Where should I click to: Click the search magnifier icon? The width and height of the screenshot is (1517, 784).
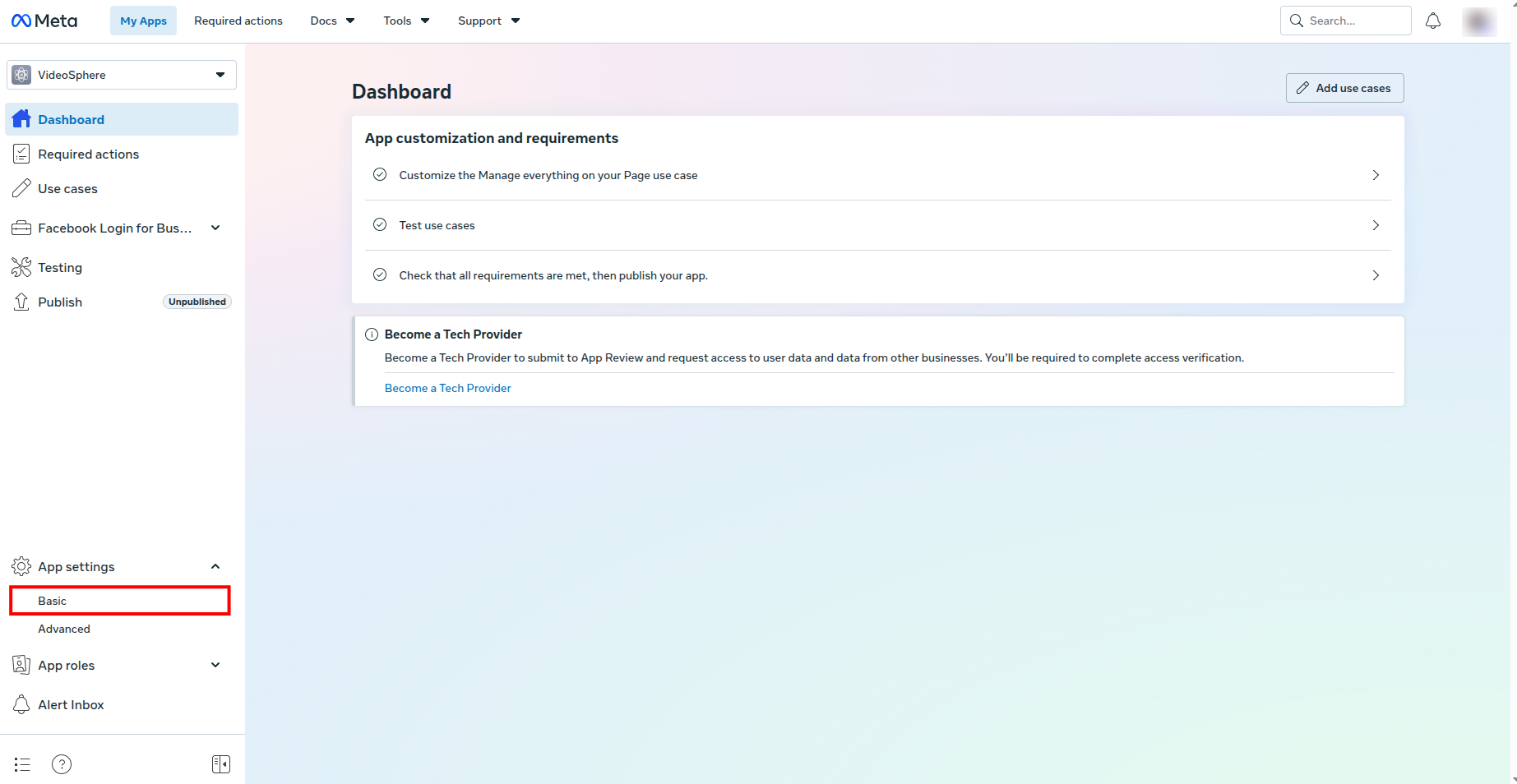[x=1297, y=21]
